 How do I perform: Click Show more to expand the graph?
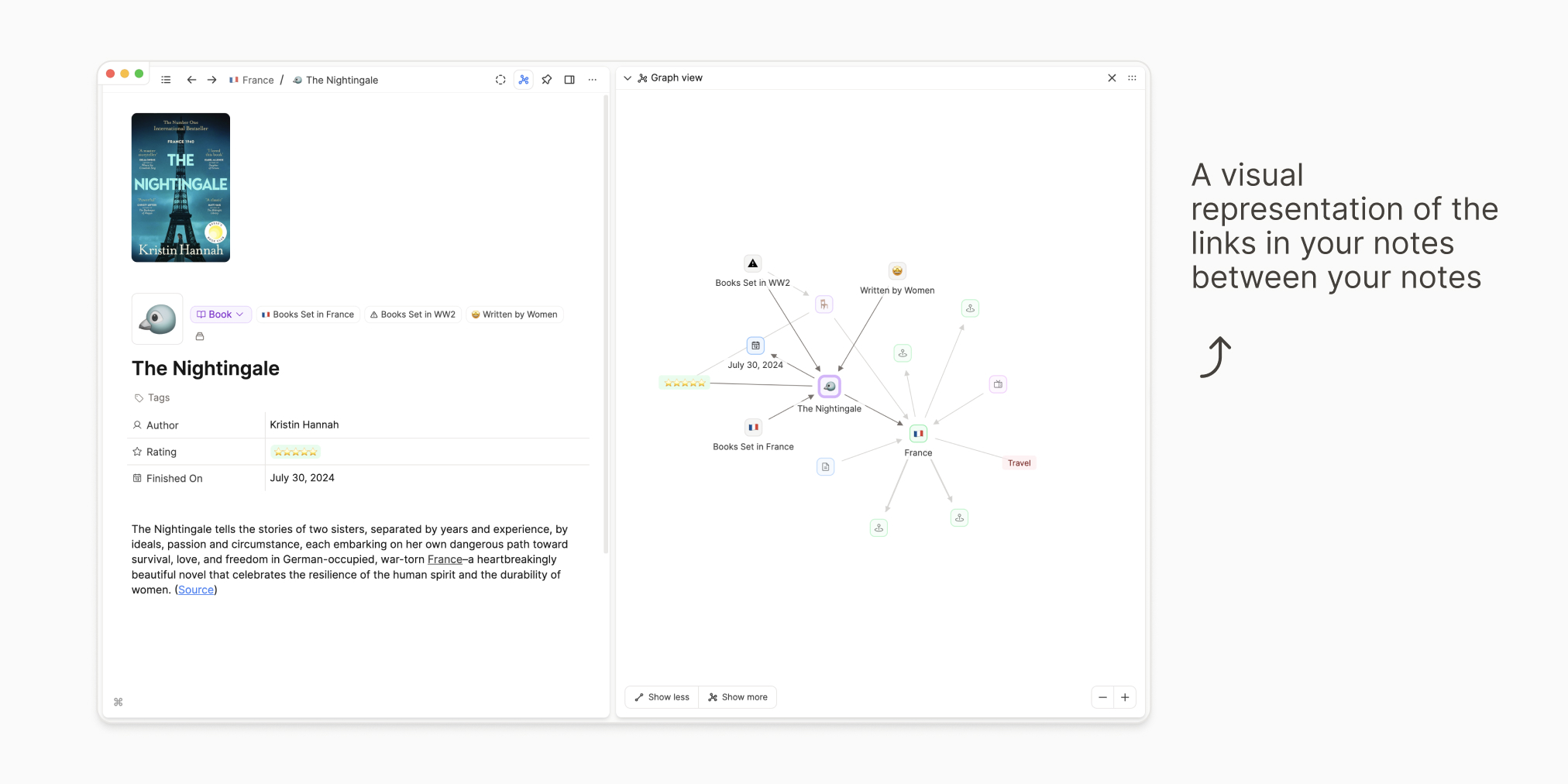[738, 697]
